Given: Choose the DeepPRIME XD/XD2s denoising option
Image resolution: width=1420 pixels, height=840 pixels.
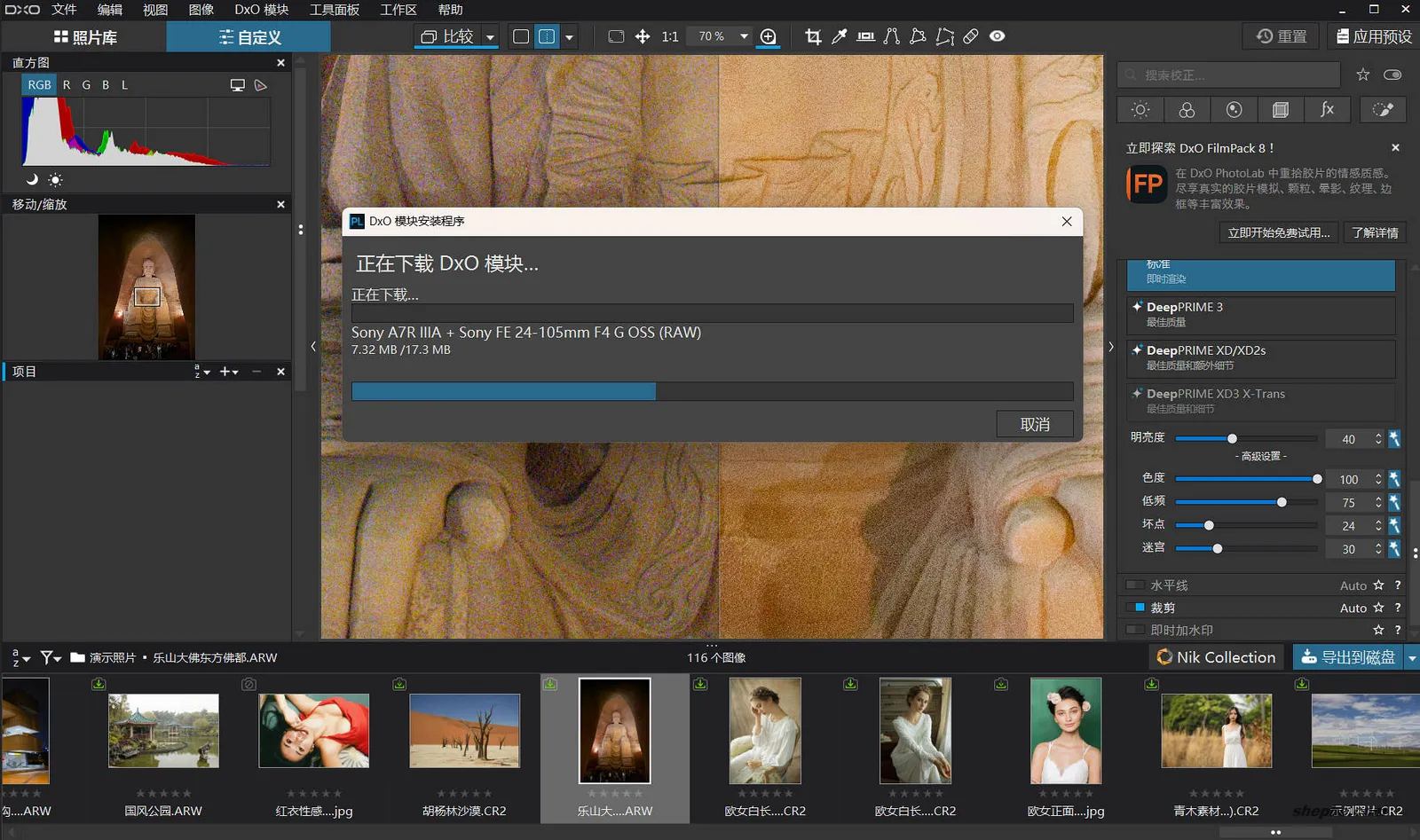Looking at the screenshot, I should coord(1261,358).
